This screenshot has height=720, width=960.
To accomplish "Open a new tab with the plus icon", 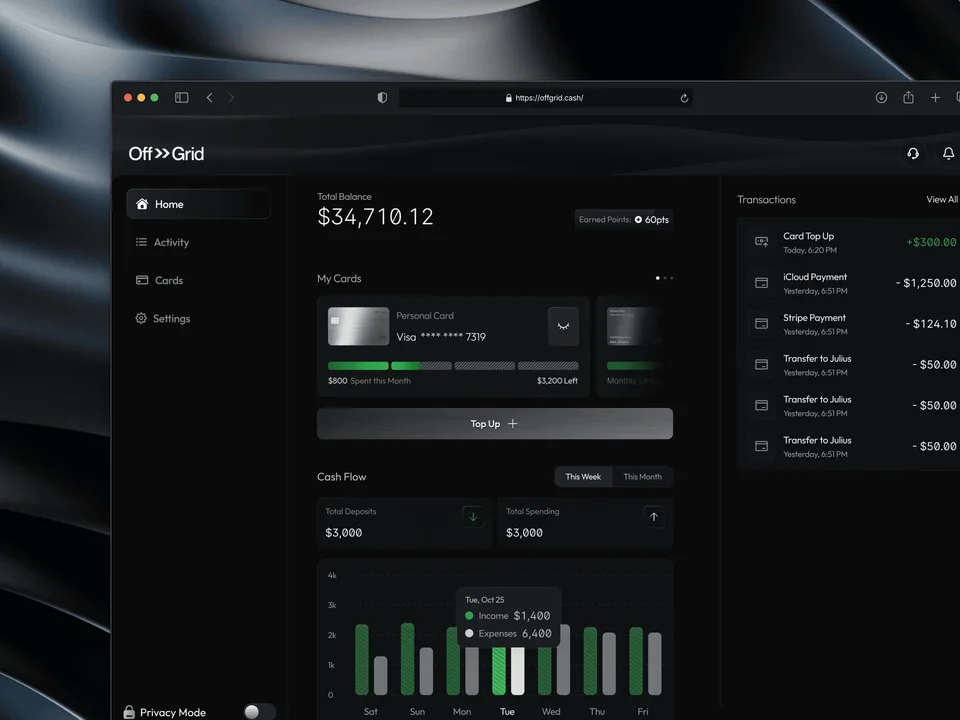I will point(936,97).
